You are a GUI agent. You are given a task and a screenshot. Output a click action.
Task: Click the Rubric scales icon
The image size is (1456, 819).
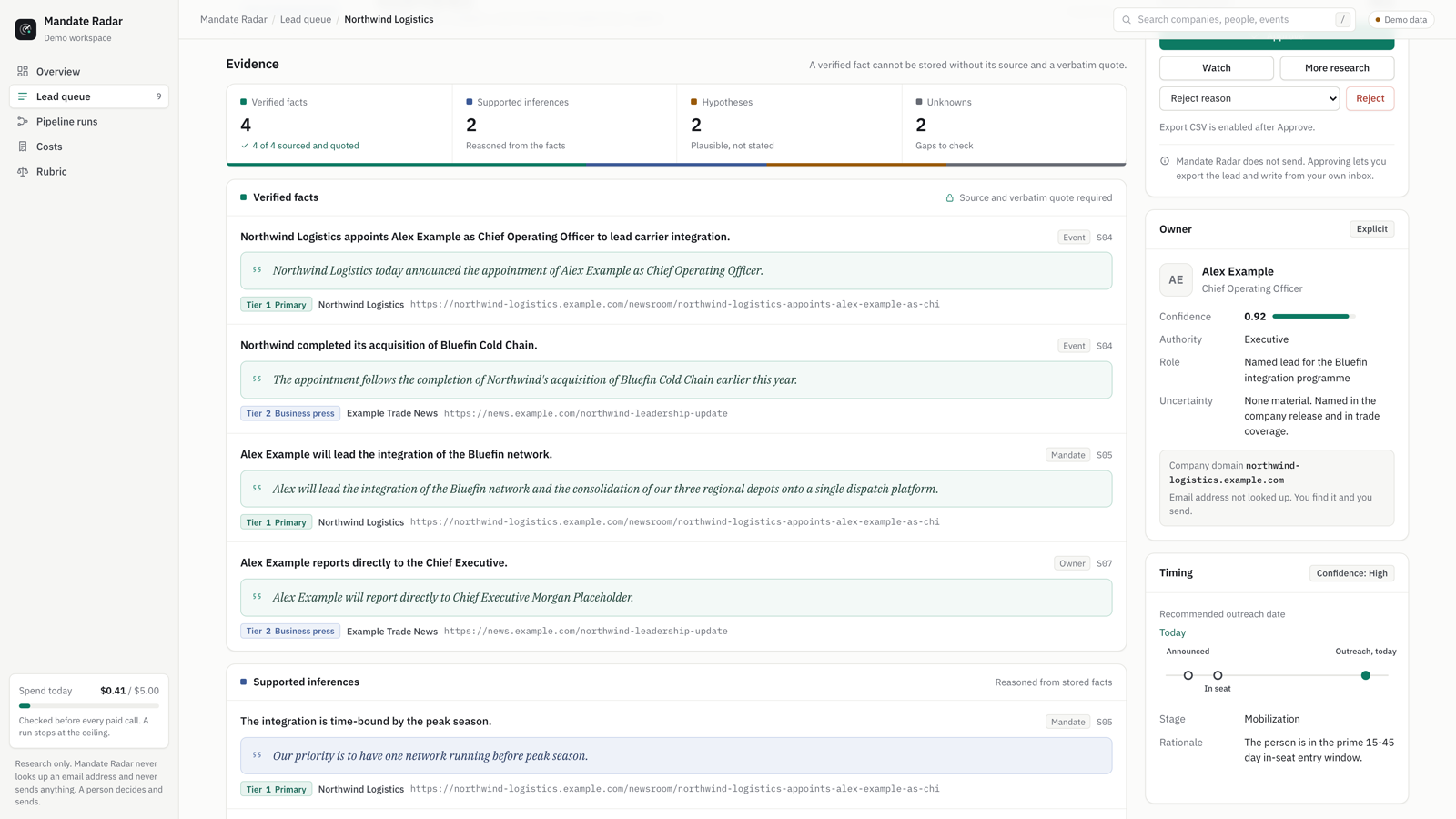[23, 171]
